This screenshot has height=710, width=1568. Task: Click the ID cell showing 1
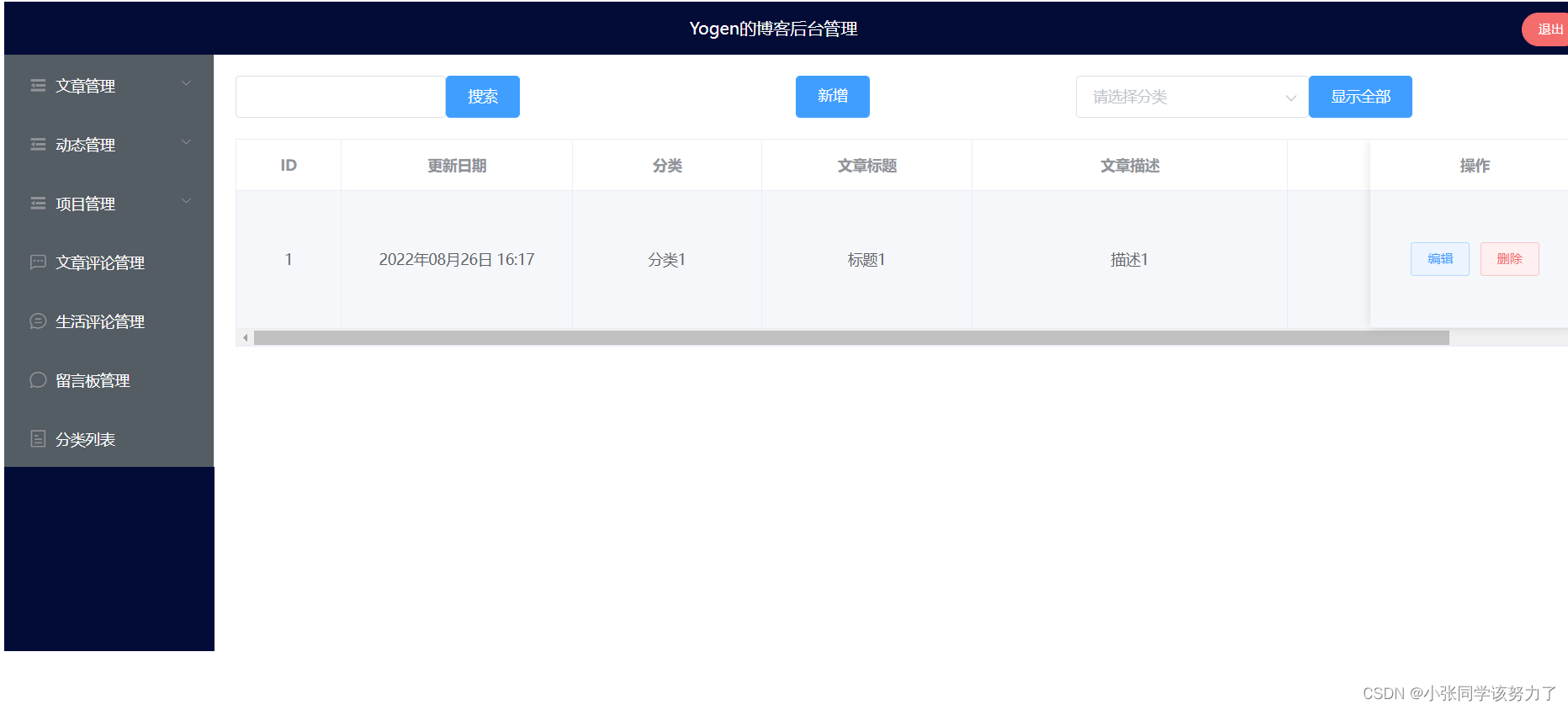click(x=289, y=259)
